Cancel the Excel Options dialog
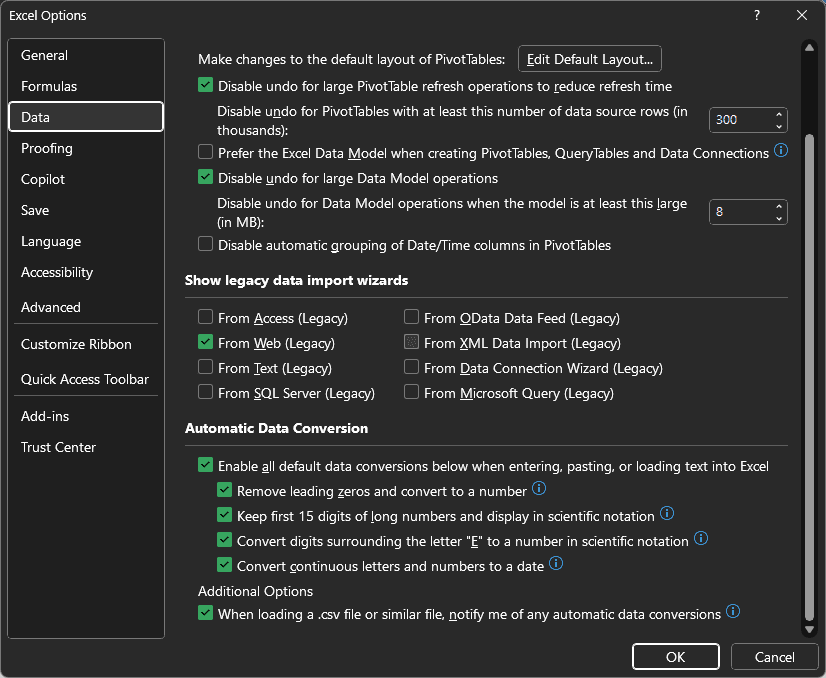Viewport: 826px width, 678px height. tap(774, 657)
